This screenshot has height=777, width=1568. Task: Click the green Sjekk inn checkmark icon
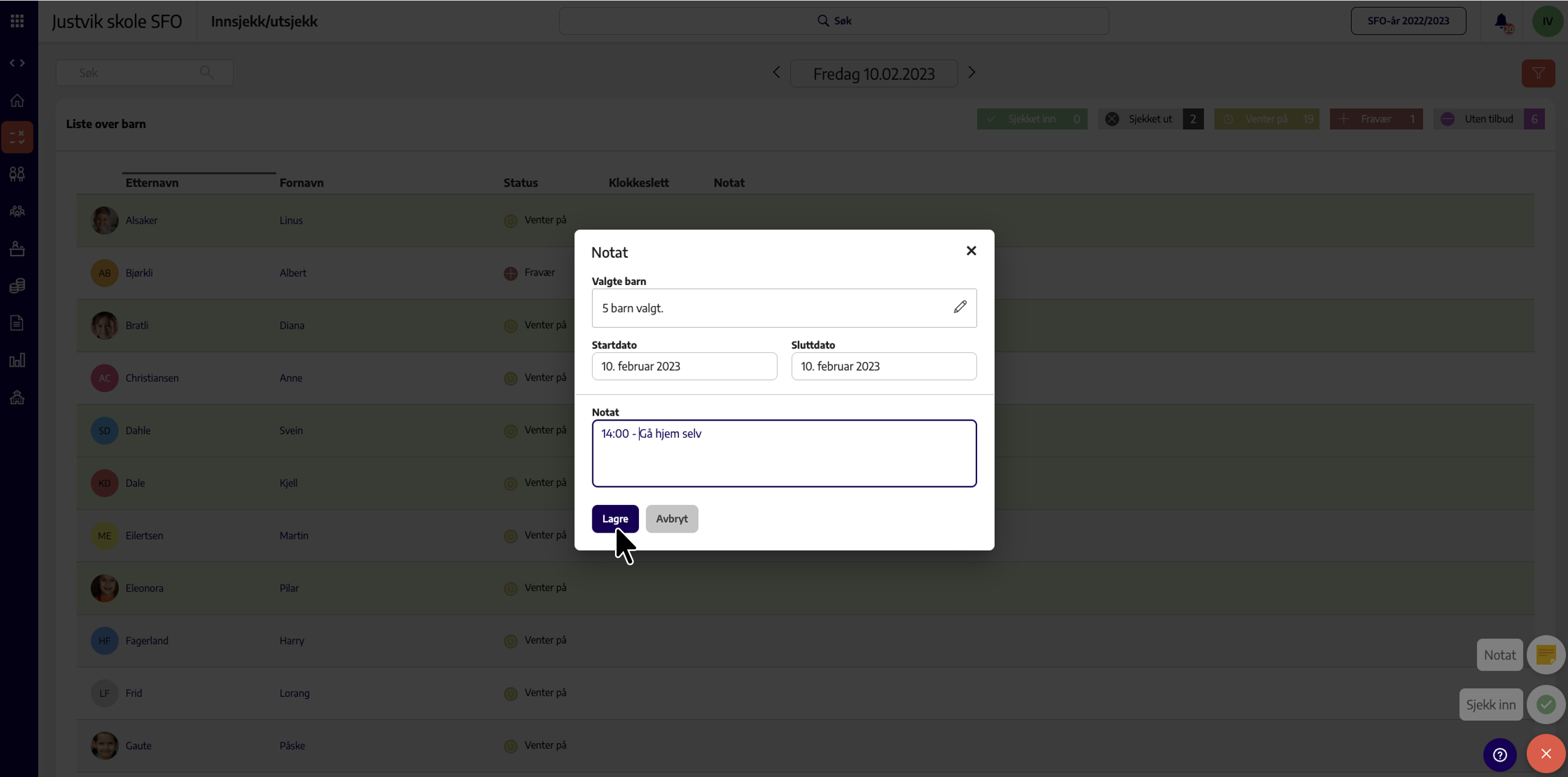pos(1546,704)
